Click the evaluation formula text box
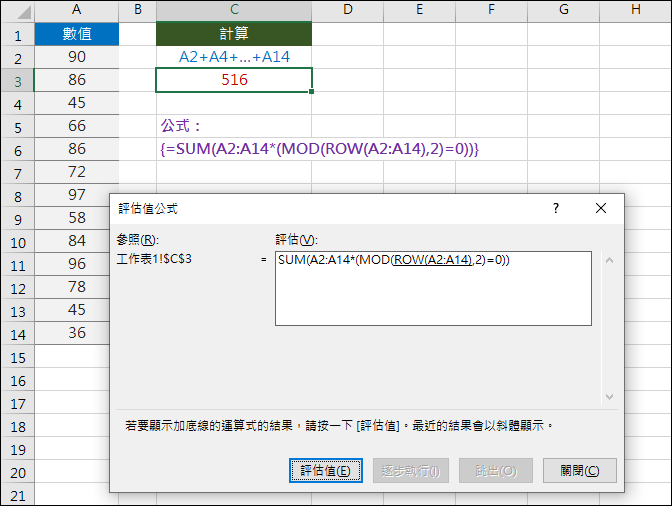This screenshot has width=672, height=506. click(433, 288)
